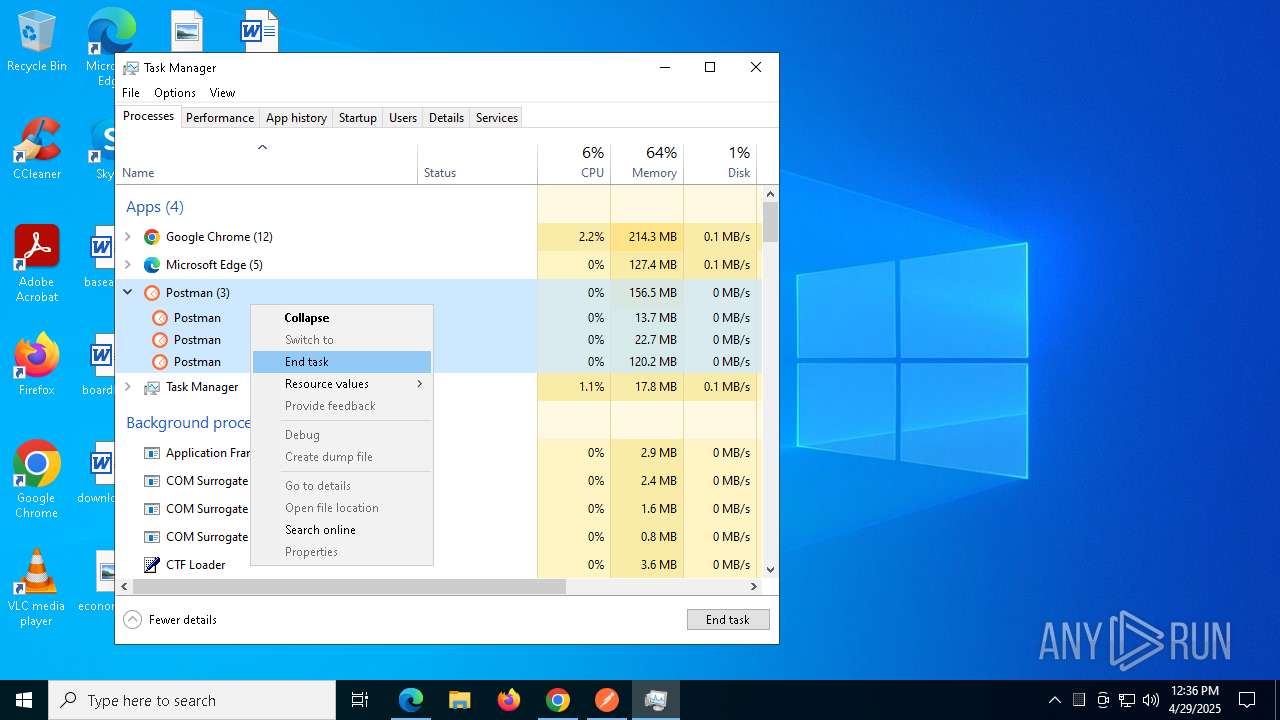Collapse view with Fewer details
The image size is (1280, 720).
[x=170, y=620]
